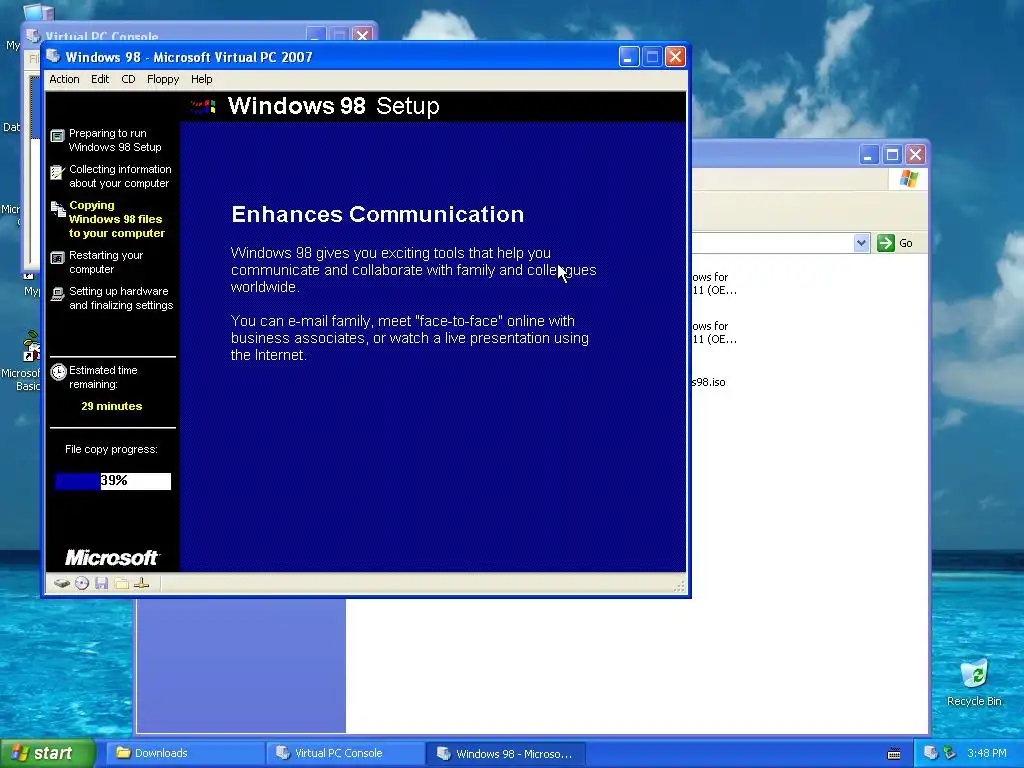Click the Windows 98 Setup flag logo

pos(203,106)
